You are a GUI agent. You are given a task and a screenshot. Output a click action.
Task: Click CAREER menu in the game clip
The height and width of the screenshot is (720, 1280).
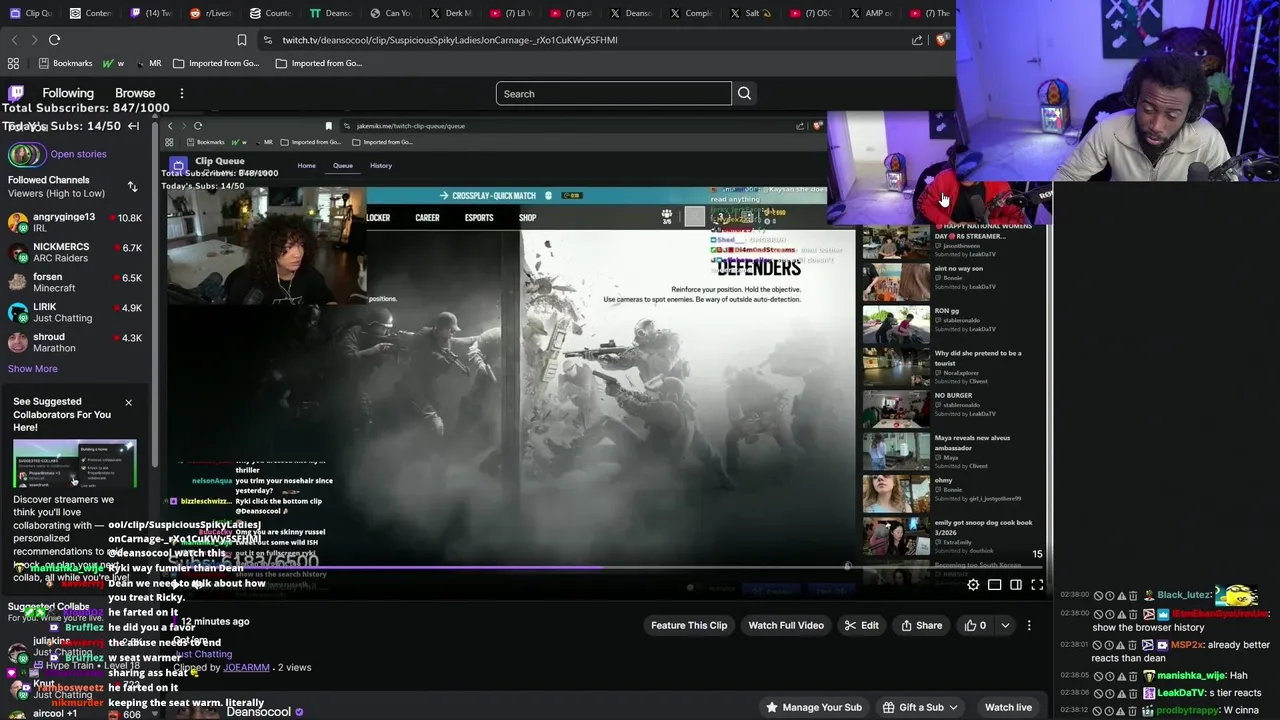coord(427,218)
